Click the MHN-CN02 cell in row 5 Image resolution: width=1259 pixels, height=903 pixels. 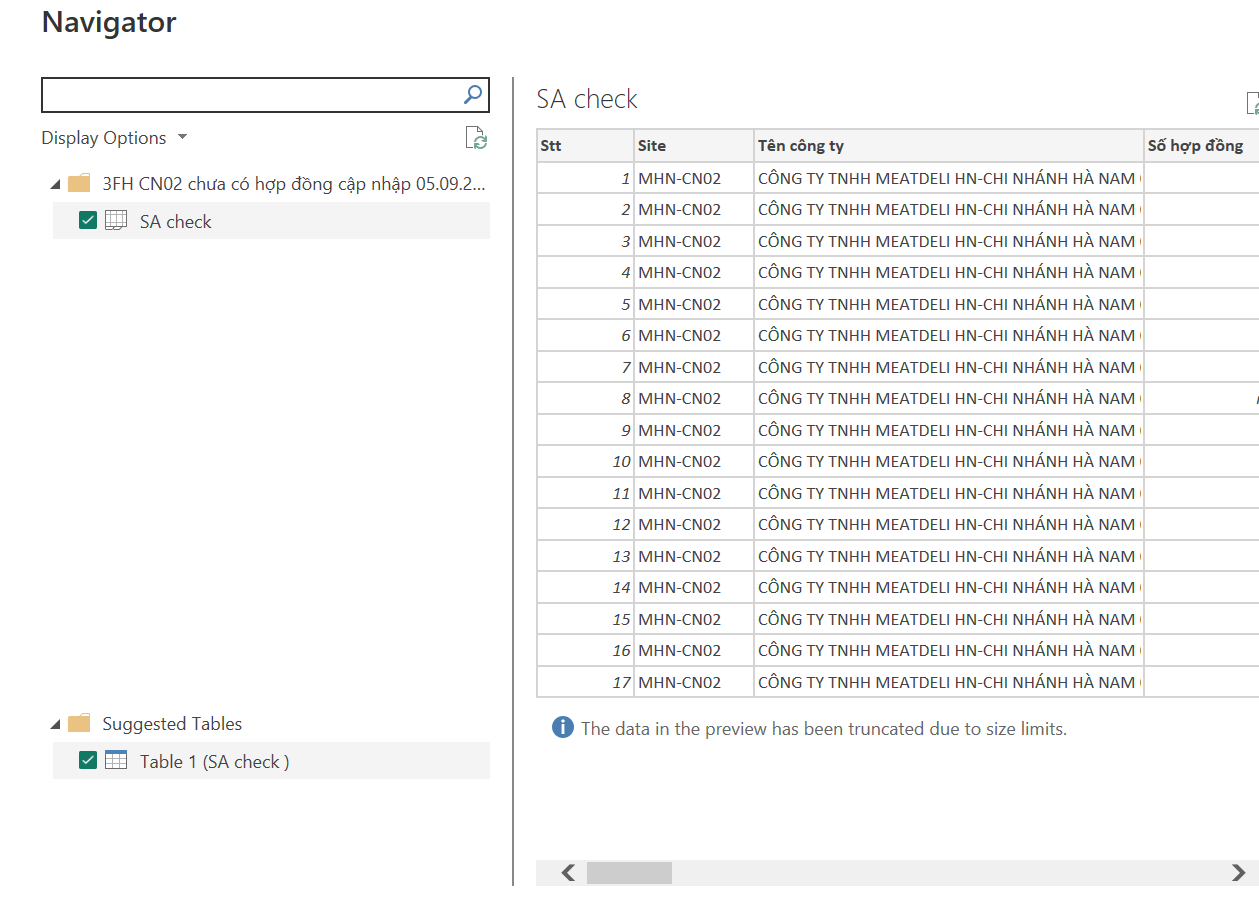point(694,304)
